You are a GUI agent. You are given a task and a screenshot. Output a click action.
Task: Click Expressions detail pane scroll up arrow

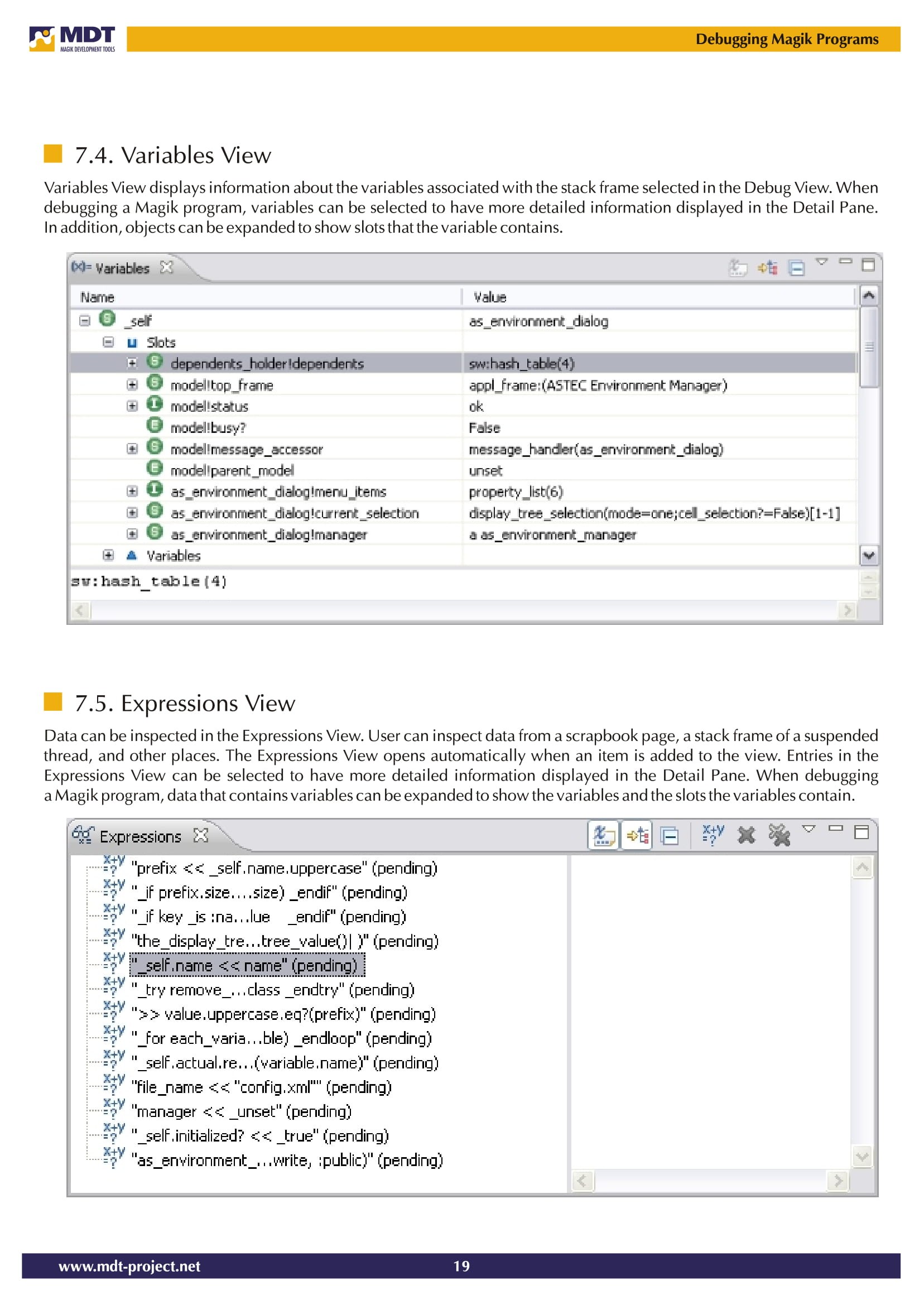coord(863,868)
